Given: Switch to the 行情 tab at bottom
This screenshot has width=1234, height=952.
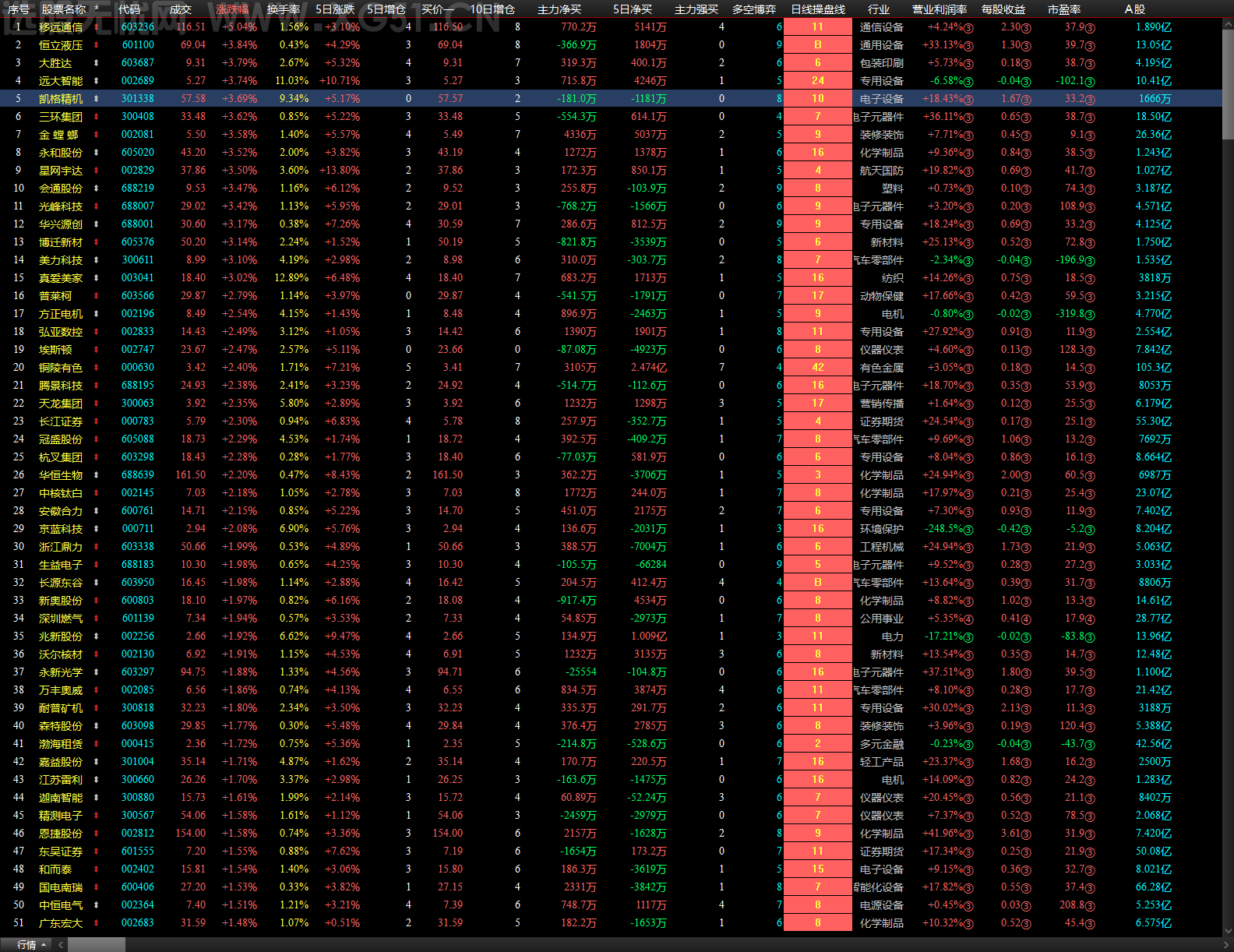Looking at the screenshot, I should (x=26, y=945).
